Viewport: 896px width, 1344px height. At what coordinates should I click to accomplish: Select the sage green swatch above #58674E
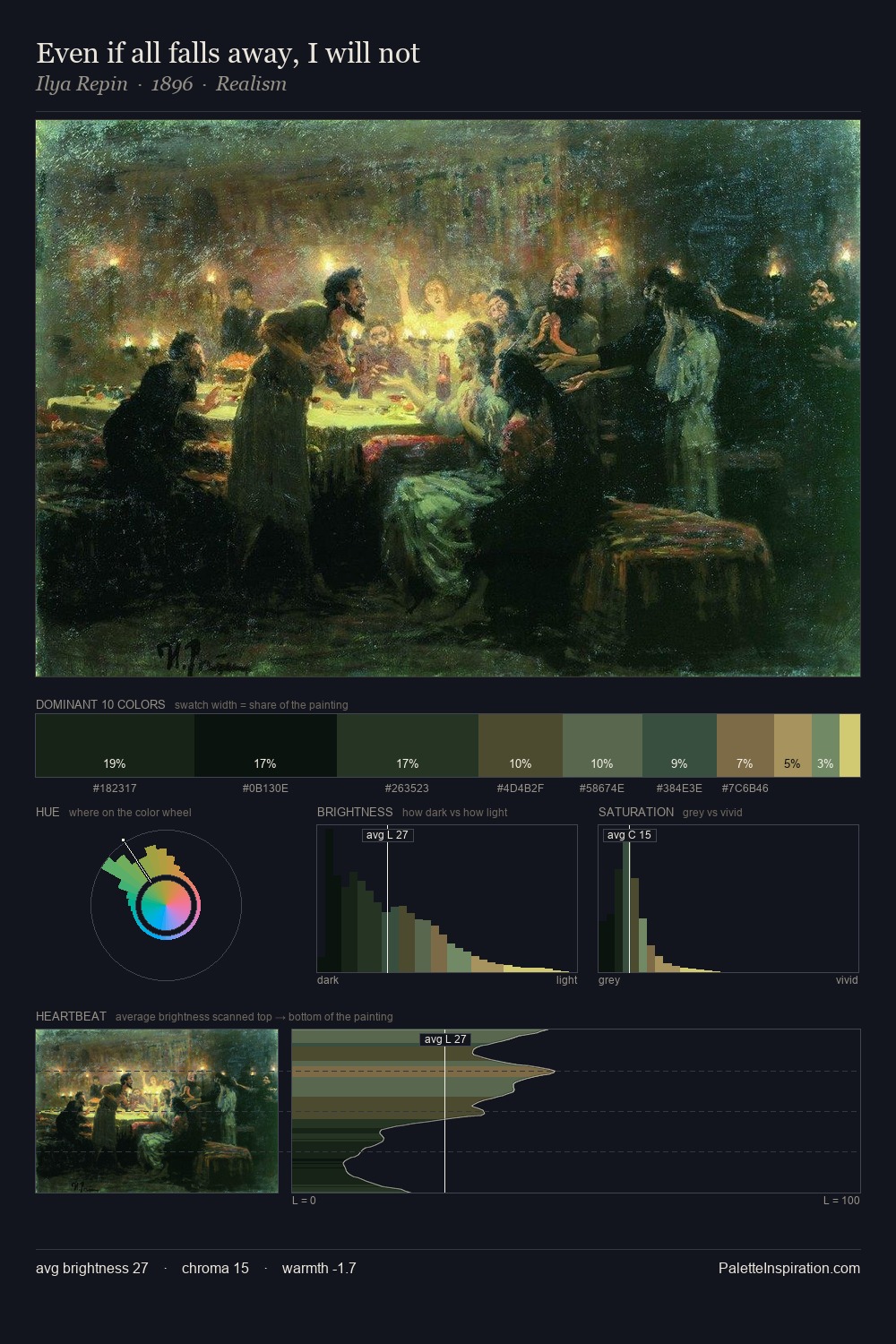(x=602, y=745)
